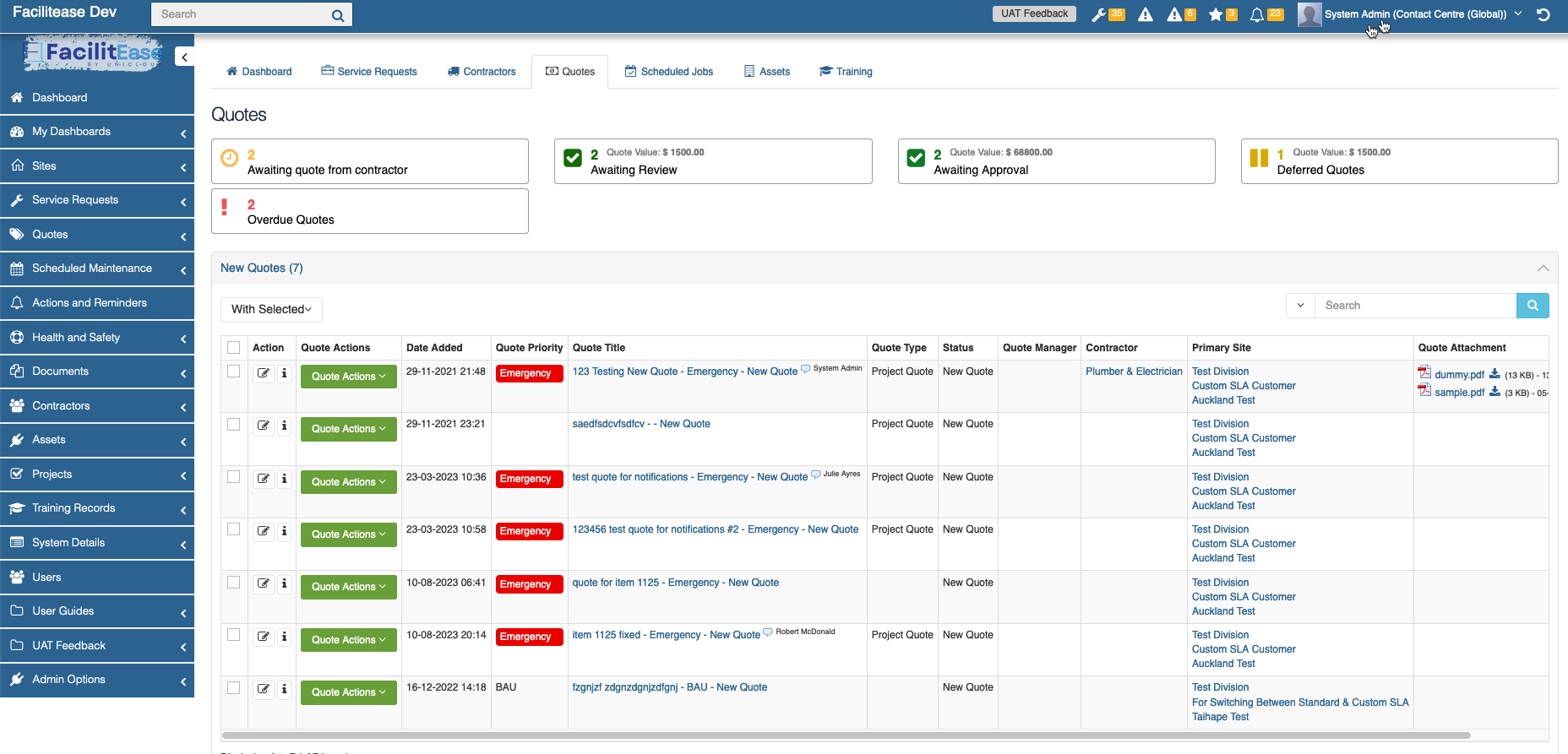The height and width of the screenshot is (754, 1568).
Task: Open Quote Actions for fzgnjzf BAU row
Action: [x=349, y=692]
